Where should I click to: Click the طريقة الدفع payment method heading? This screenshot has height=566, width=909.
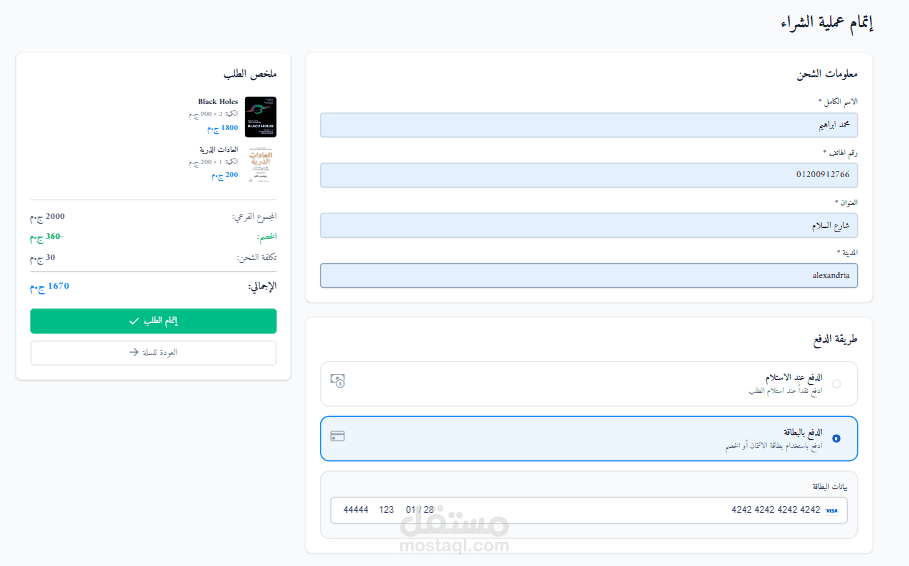tap(835, 339)
